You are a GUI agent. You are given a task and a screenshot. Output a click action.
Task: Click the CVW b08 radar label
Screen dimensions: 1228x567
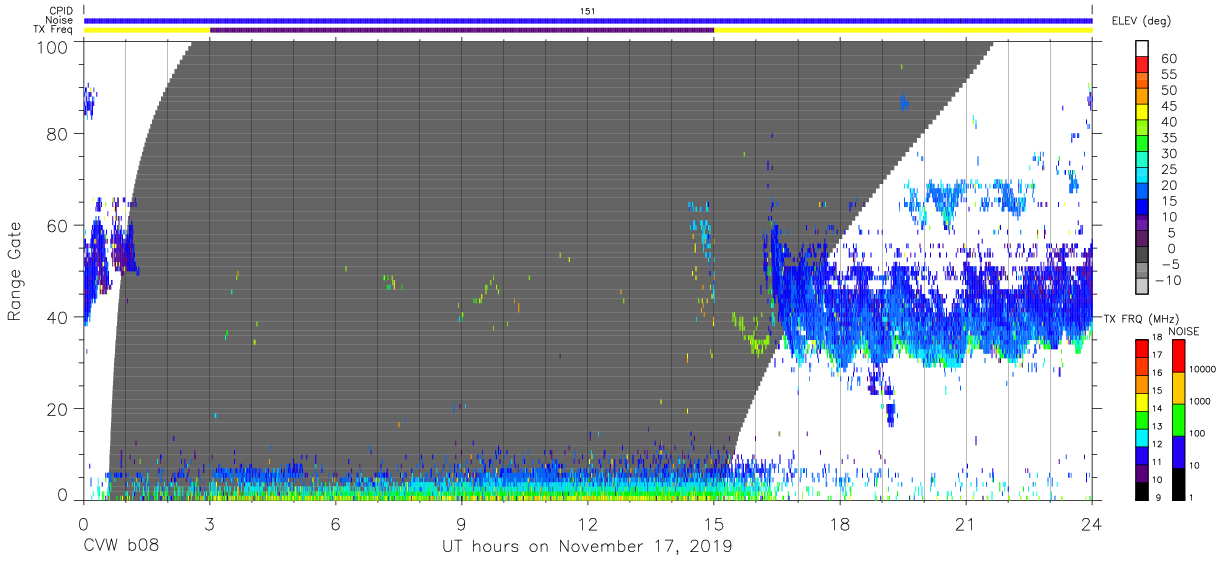pos(119,547)
